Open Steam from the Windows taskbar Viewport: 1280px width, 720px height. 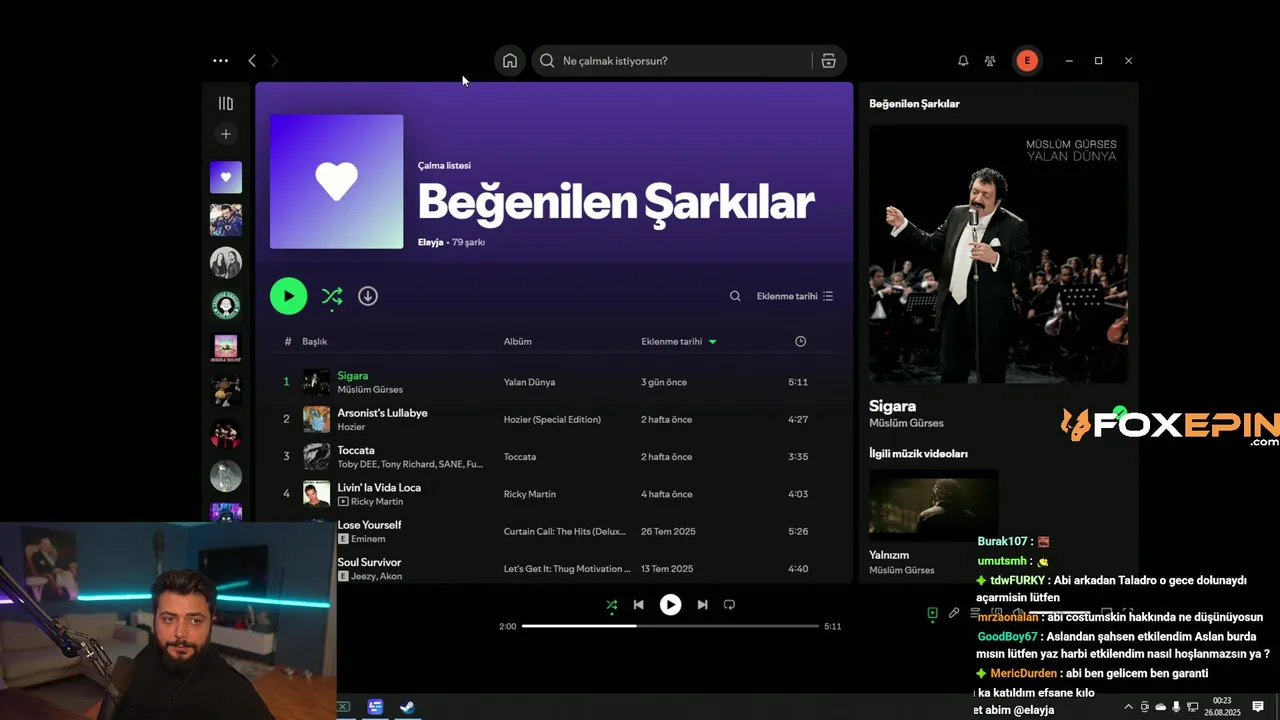coord(407,707)
